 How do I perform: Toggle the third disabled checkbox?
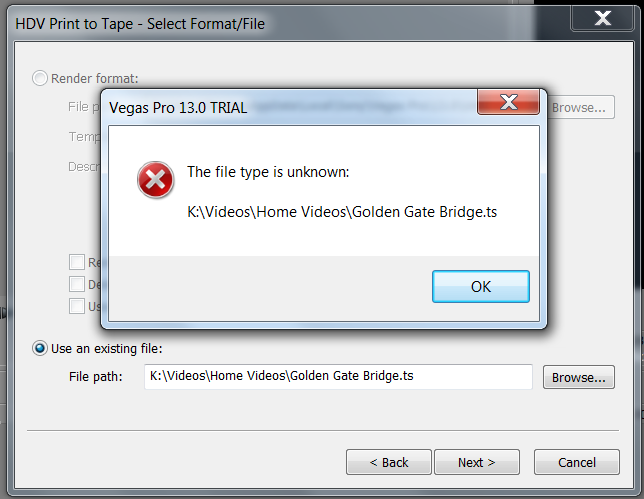pyautogui.click(x=77, y=306)
